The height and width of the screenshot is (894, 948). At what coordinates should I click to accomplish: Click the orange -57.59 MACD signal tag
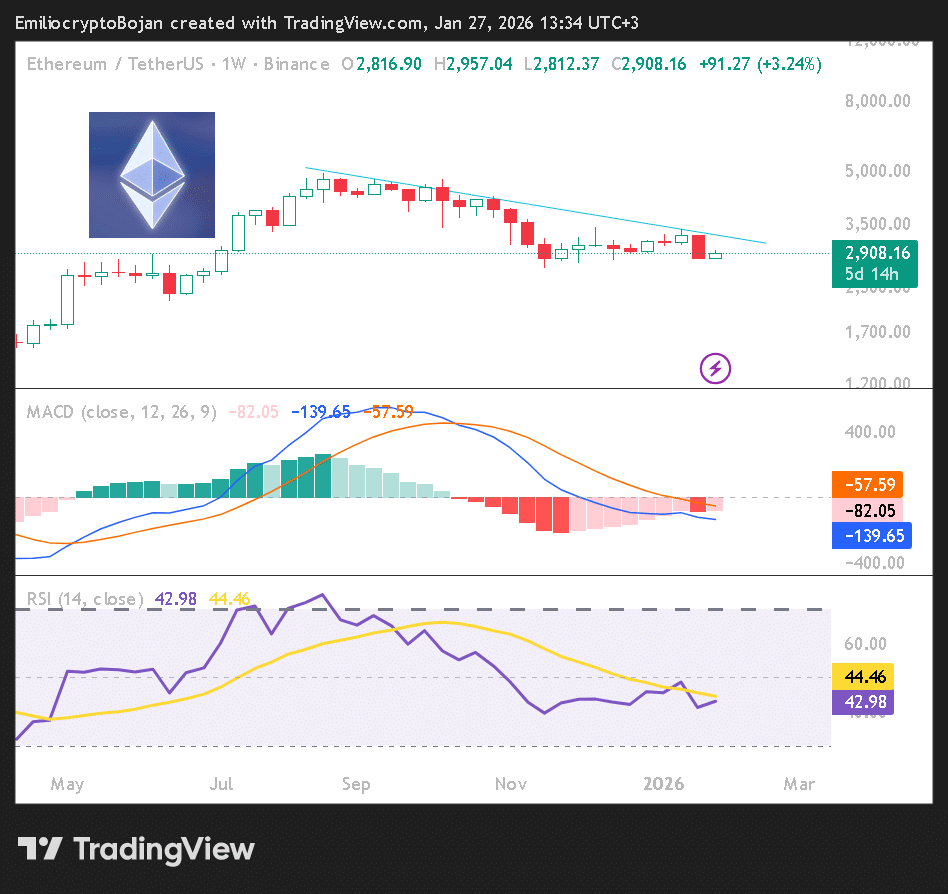tap(868, 484)
